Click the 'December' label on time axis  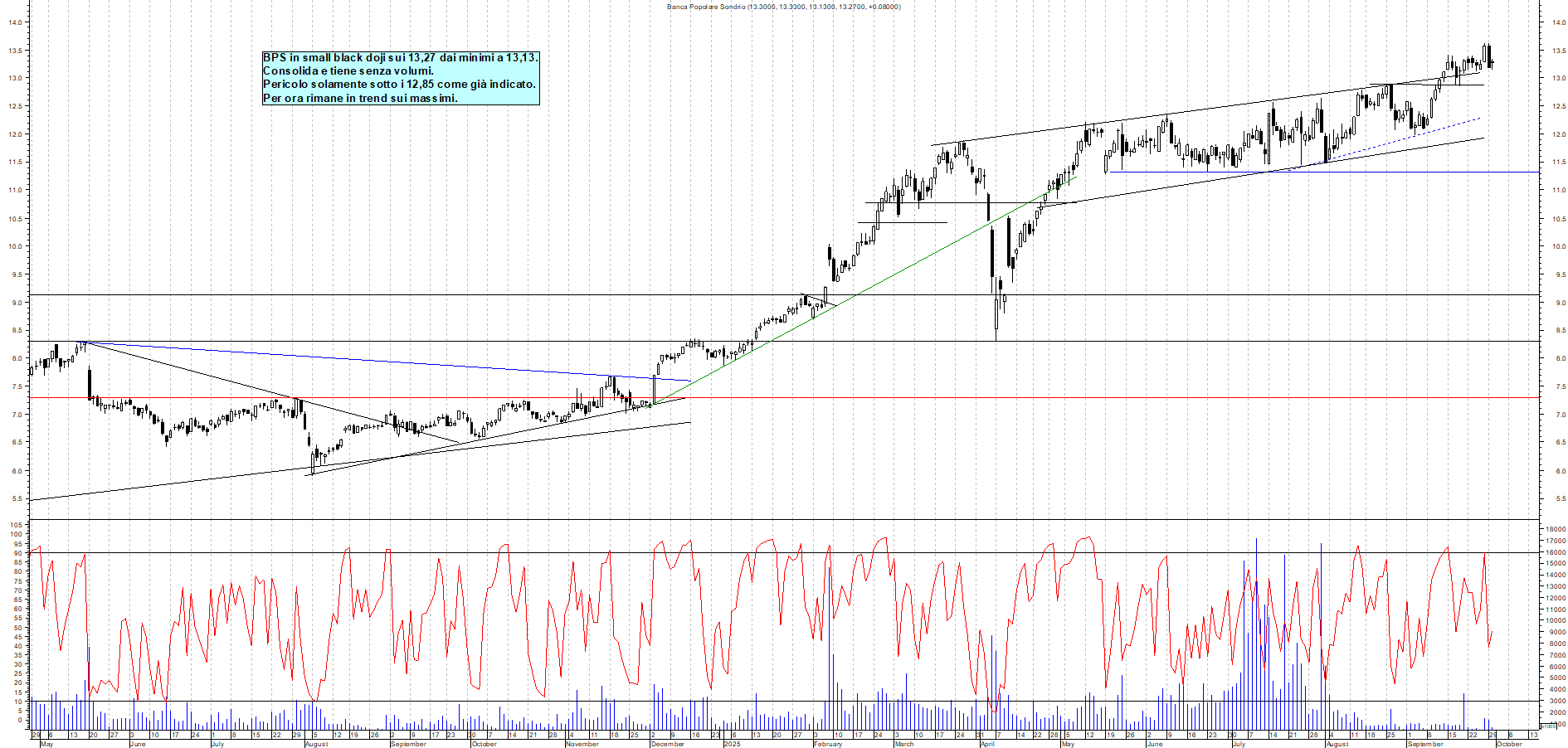click(x=667, y=744)
